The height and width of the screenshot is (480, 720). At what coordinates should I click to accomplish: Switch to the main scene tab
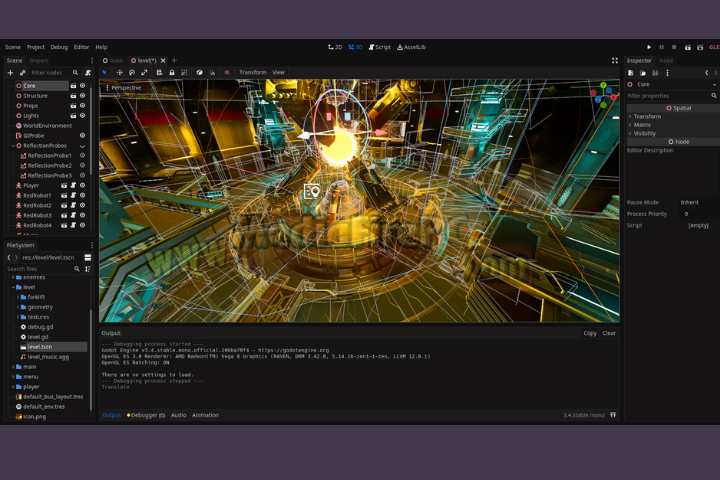113,61
